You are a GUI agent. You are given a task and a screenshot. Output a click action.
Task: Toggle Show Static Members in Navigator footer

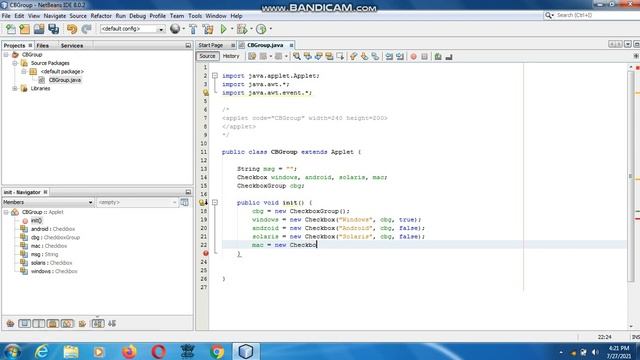38,324
